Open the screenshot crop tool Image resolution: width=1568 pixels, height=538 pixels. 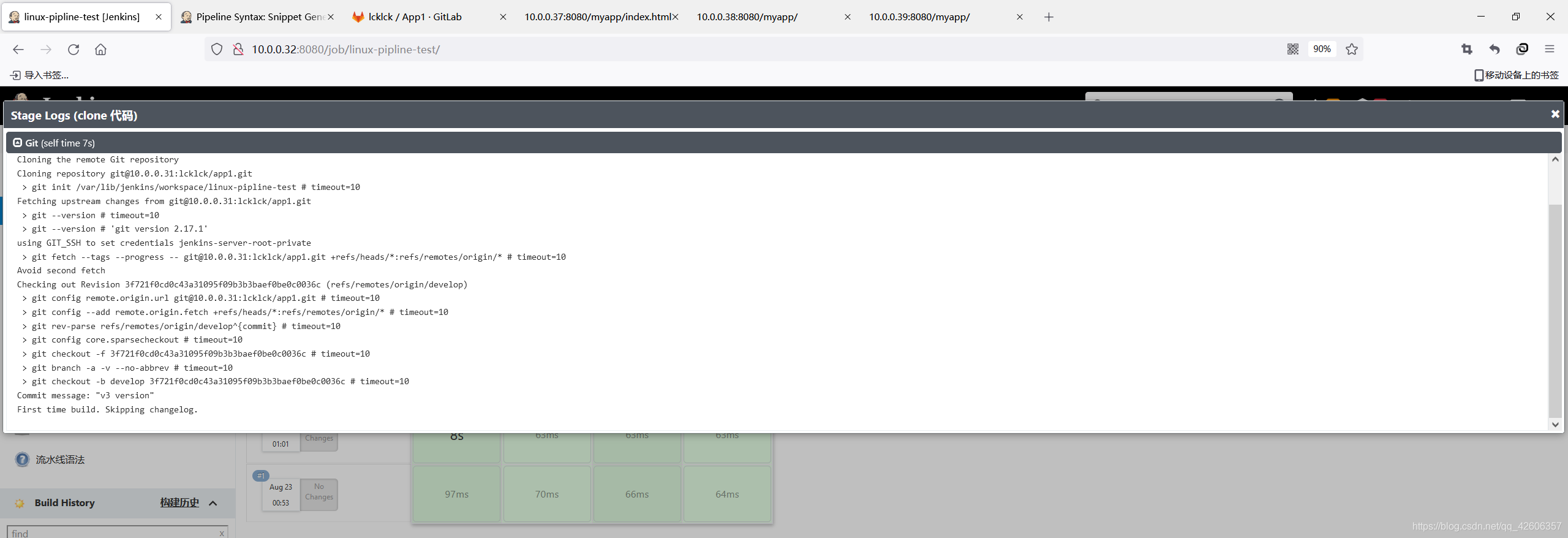pos(1466,49)
